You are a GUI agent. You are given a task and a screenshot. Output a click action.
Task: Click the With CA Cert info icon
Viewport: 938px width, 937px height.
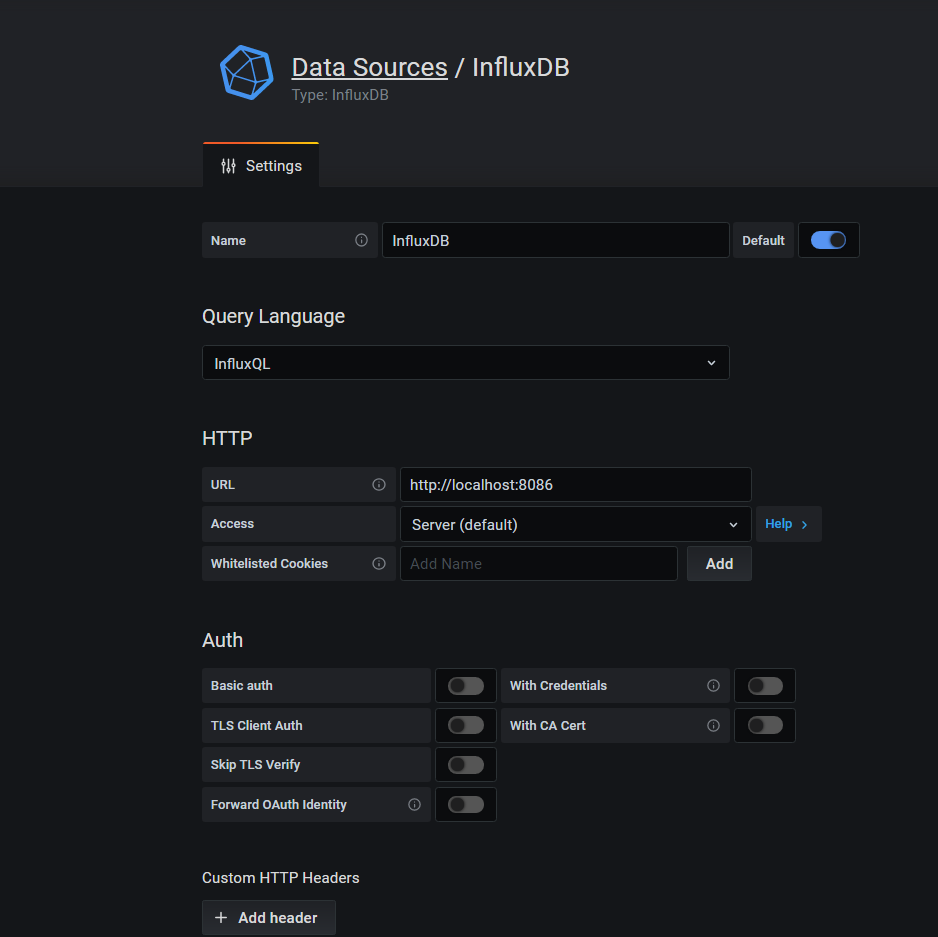click(x=713, y=726)
